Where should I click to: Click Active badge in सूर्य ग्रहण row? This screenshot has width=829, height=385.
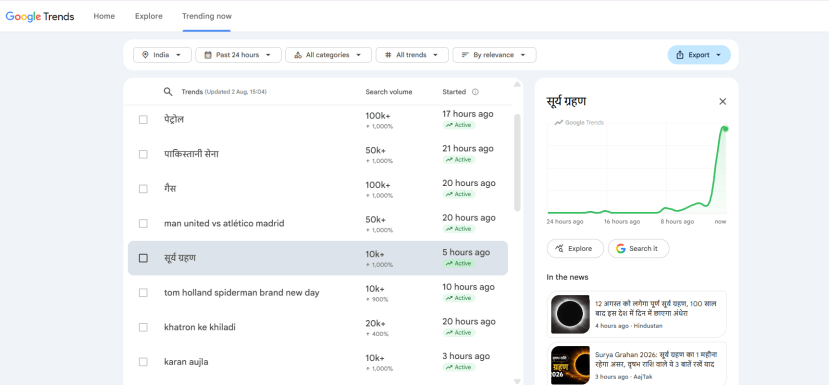coord(459,263)
